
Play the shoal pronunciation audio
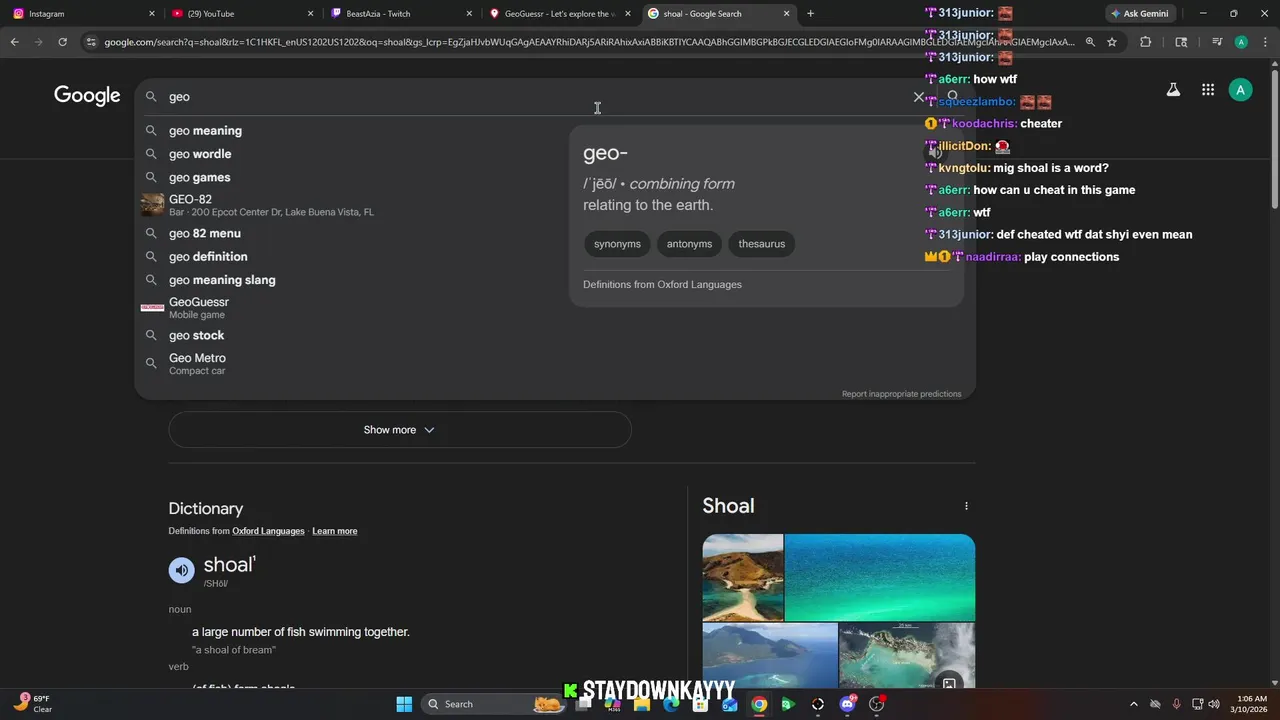[181, 570]
